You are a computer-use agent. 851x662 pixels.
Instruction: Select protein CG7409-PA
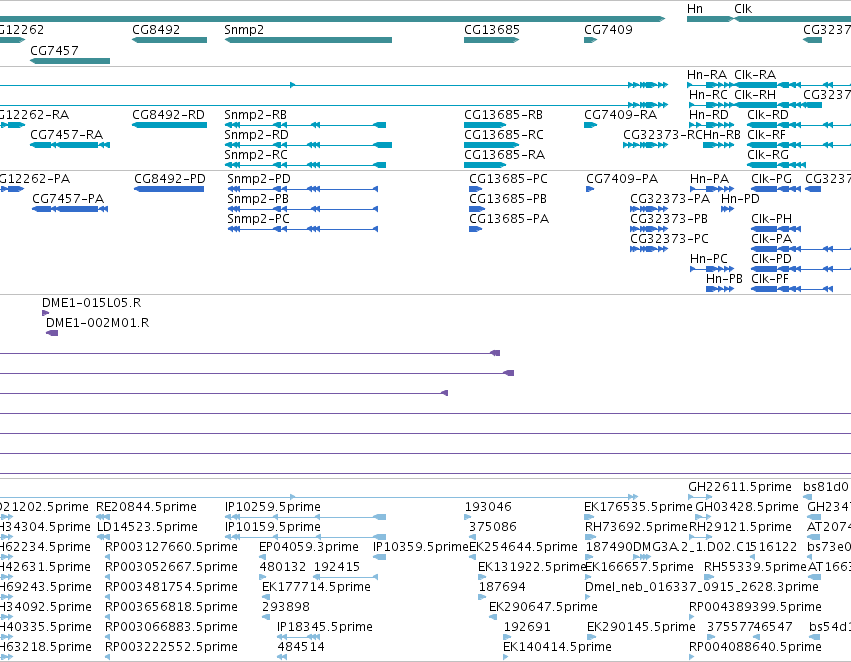[x=622, y=179]
